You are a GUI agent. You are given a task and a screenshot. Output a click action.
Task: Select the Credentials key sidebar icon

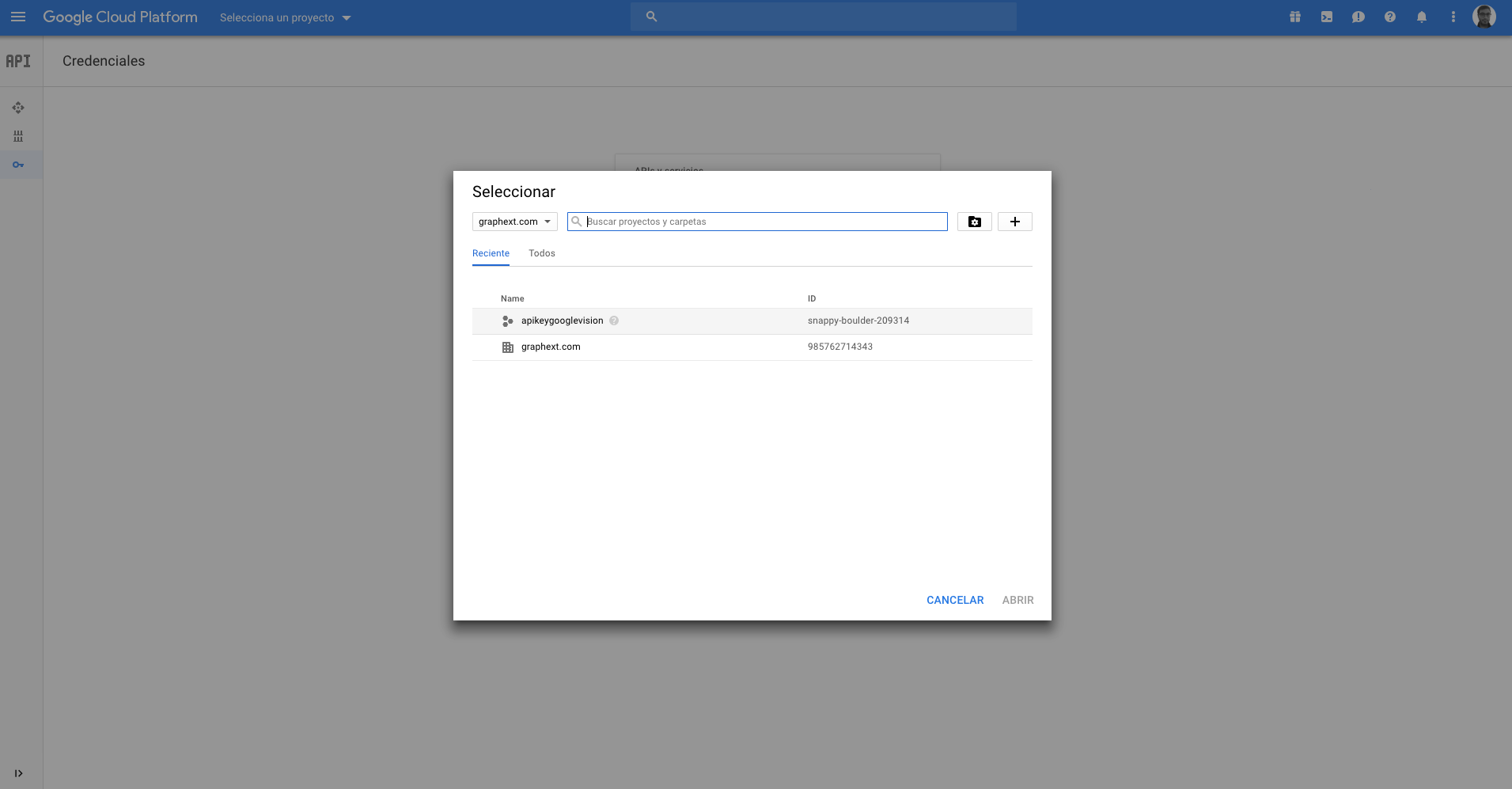point(18,165)
